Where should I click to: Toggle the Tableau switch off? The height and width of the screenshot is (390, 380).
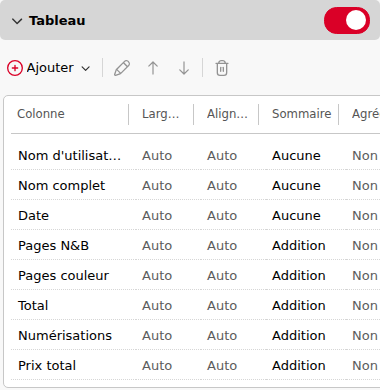pyautogui.click(x=347, y=20)
